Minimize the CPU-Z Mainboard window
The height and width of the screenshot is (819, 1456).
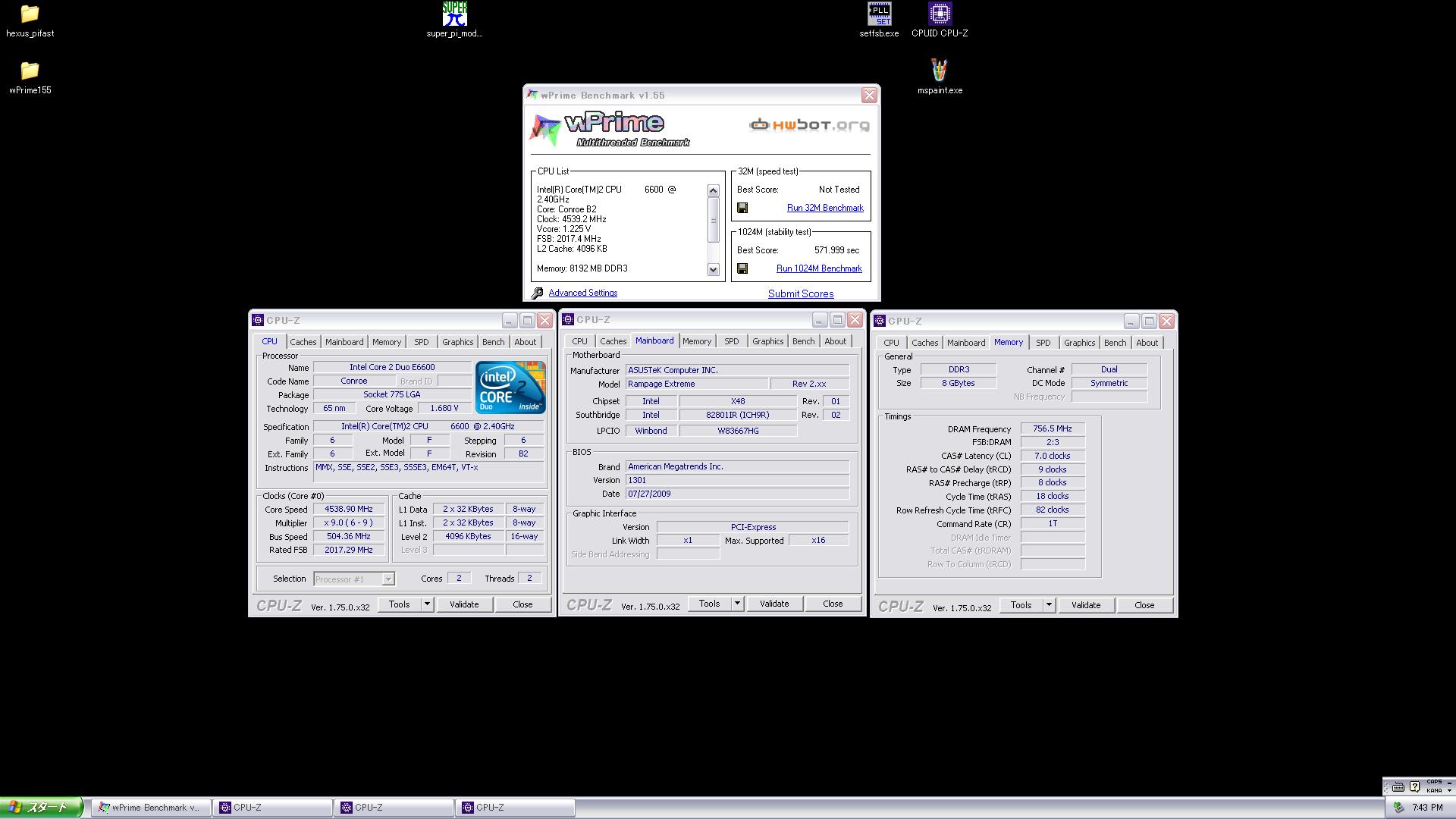coord(819,319)
